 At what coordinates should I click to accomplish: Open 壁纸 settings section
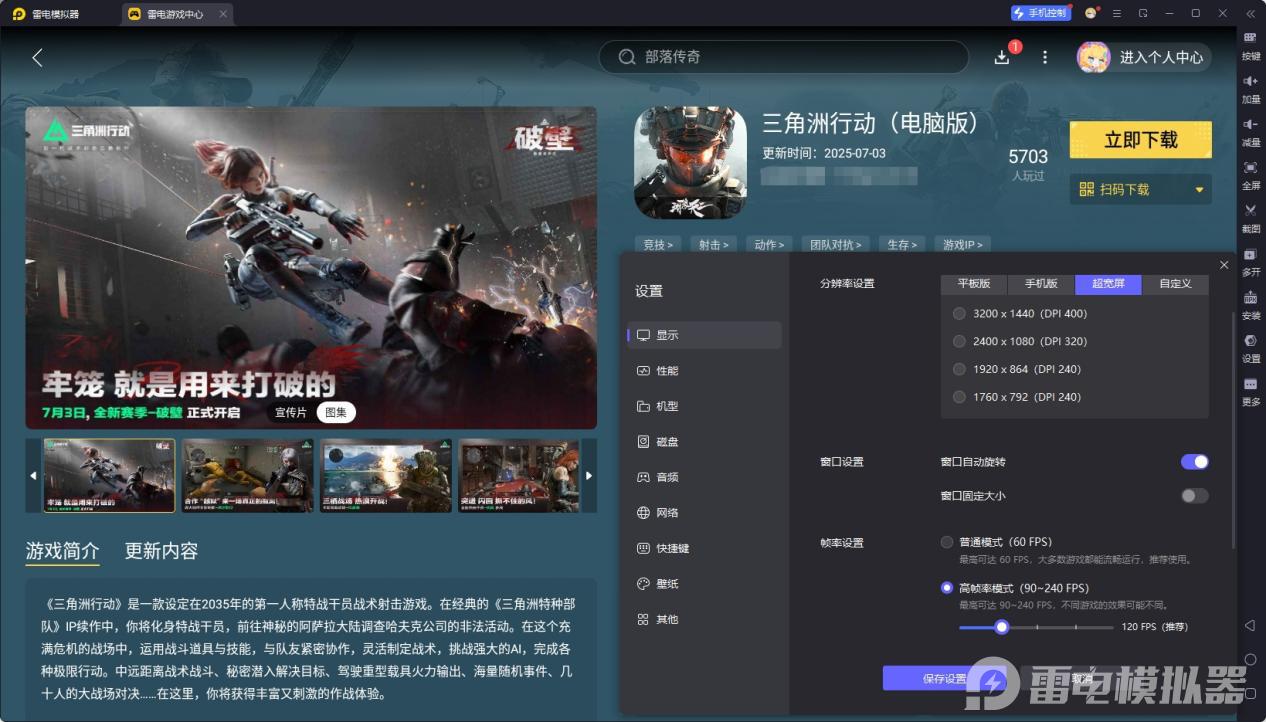(705, 584)
